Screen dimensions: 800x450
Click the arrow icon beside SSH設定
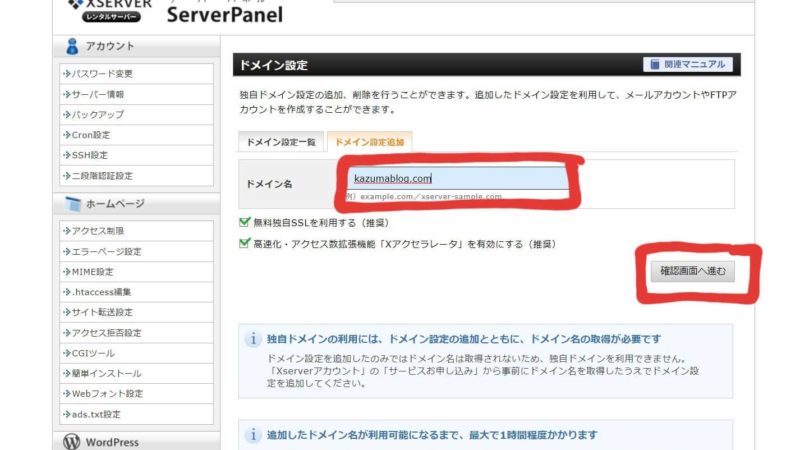(x=66, y=155)
